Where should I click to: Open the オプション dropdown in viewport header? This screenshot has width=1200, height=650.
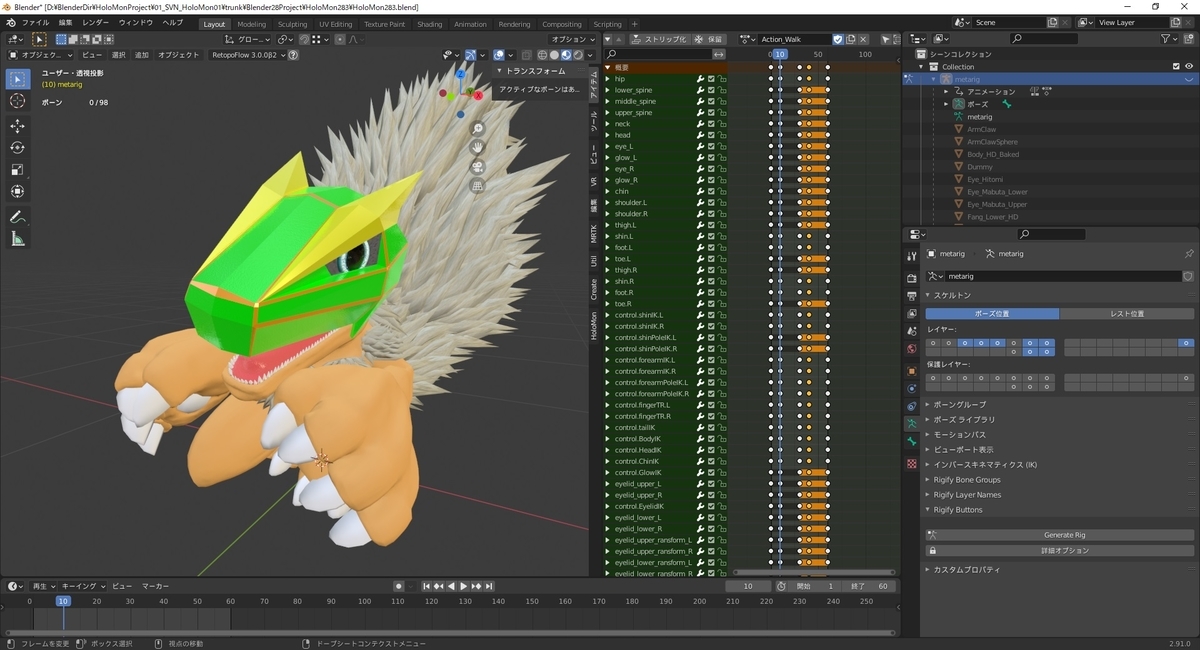[x=571, y=39]
